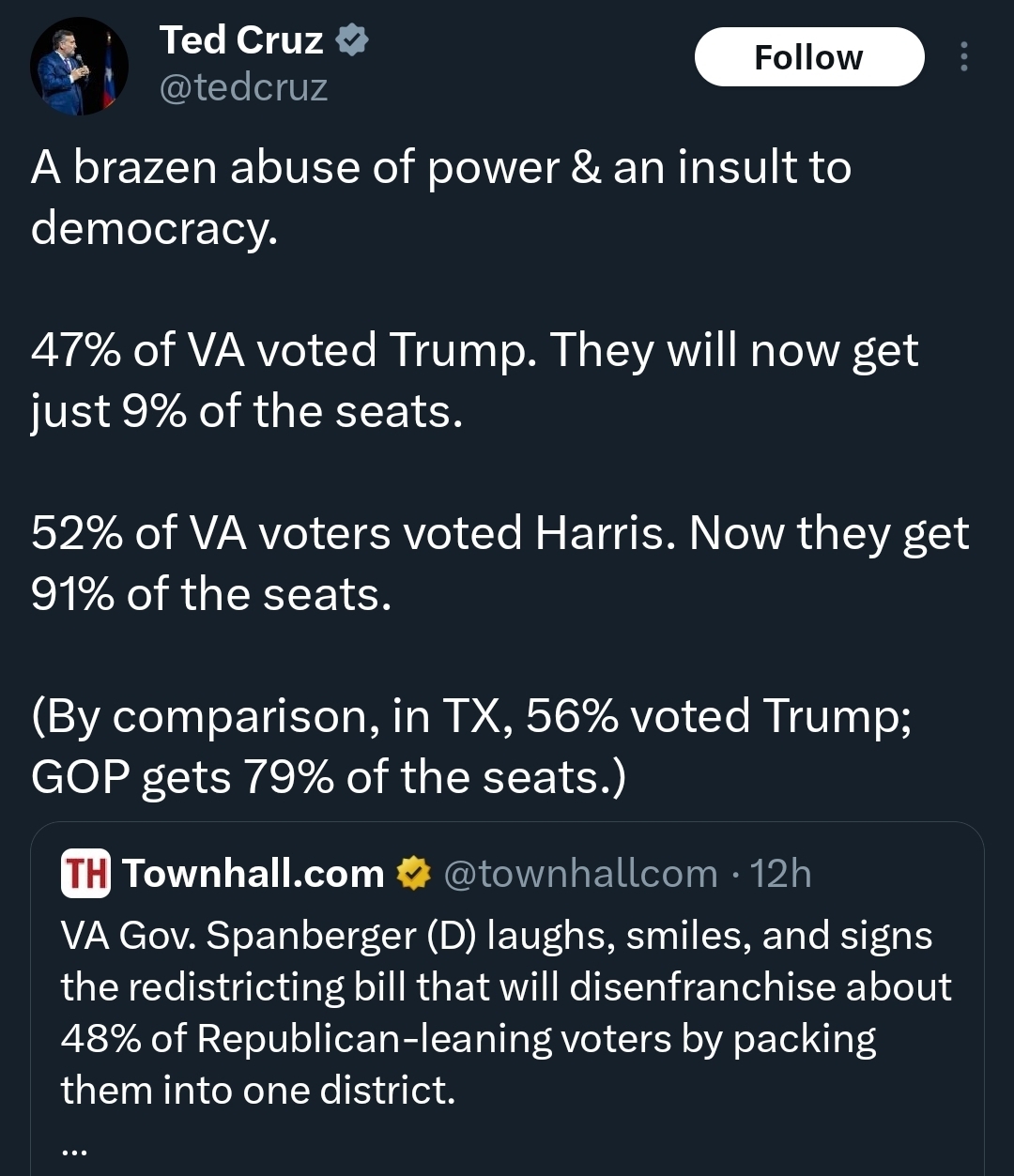Open the 12h timestamp on quoted post
Screen dimensions: 1014x1176
click(x=780, y=874)
